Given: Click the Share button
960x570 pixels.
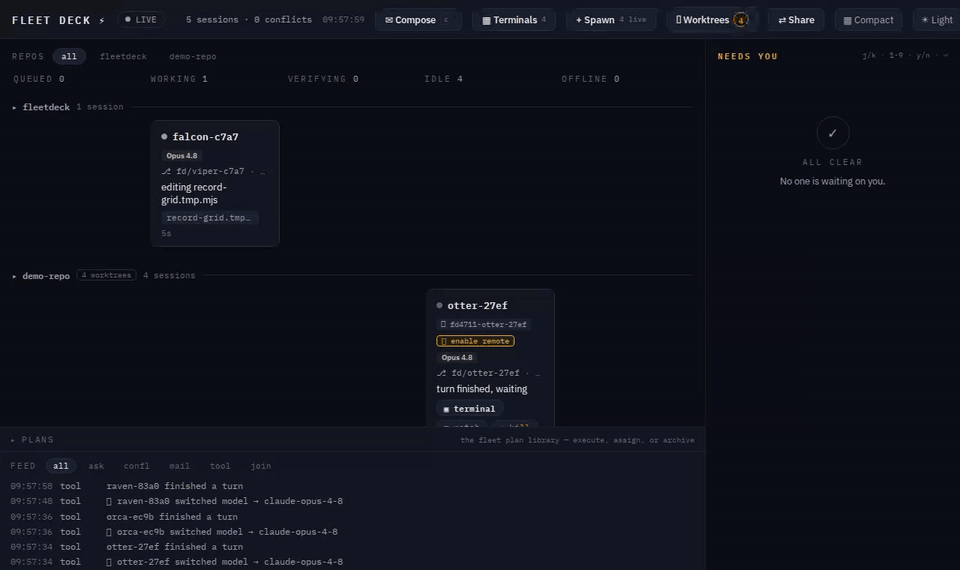Looking at the screenshot, I should pyautogui.click(x=796, y=20).
